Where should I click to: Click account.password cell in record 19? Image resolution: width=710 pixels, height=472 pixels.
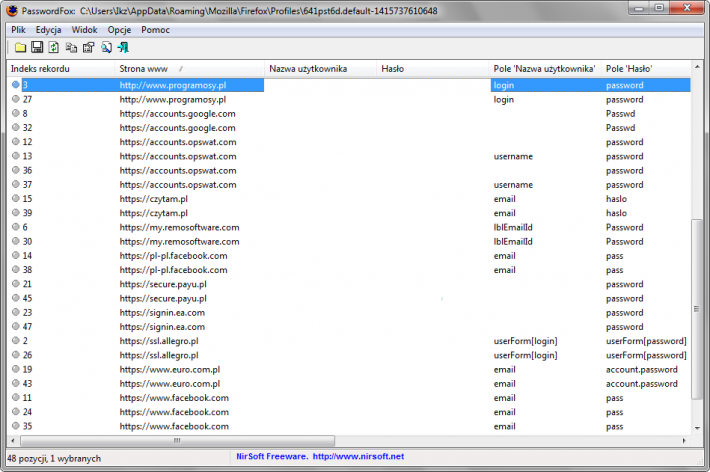pos(642,369)
